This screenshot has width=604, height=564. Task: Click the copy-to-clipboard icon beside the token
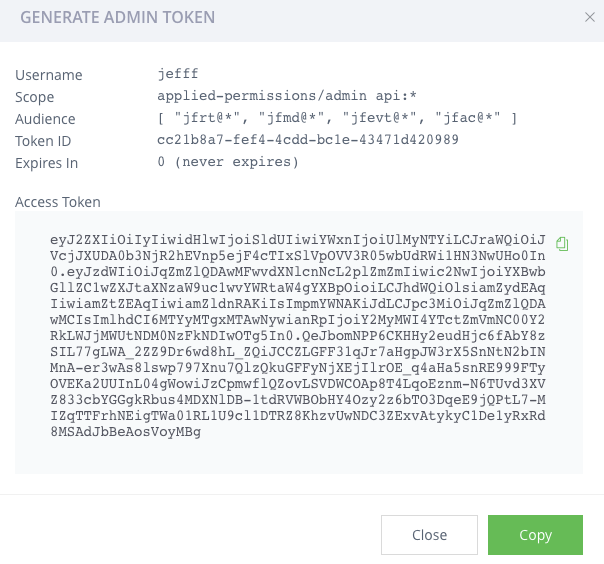click(562, 244)
